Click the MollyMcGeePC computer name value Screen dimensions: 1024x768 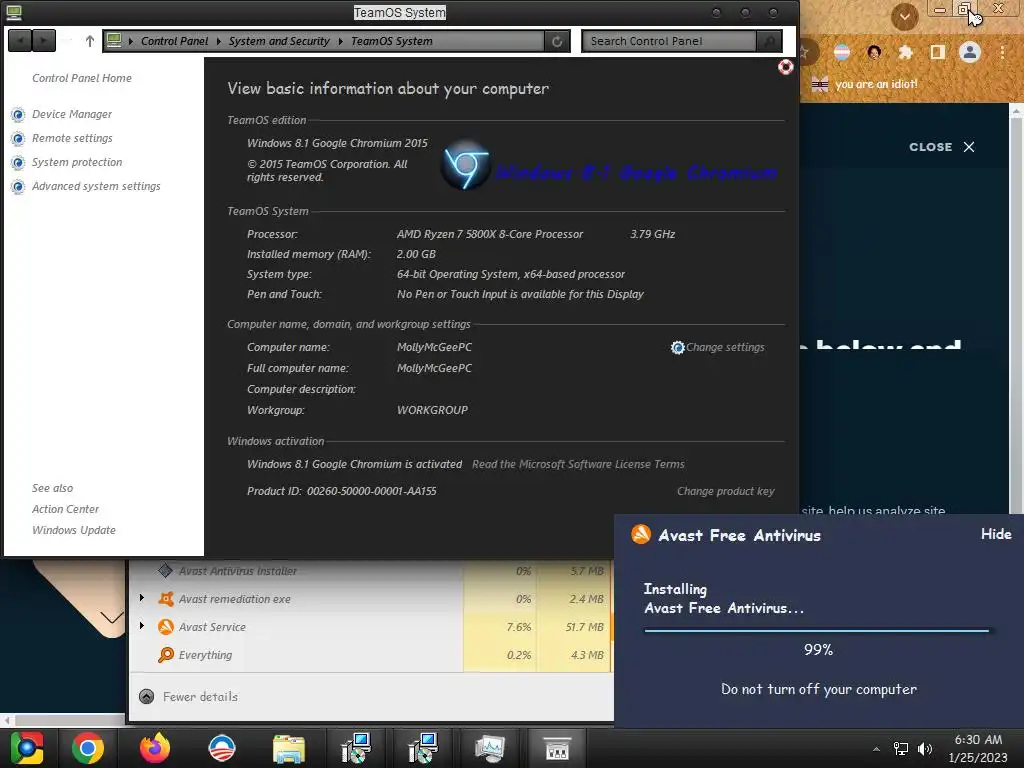[x=434, y=347]
